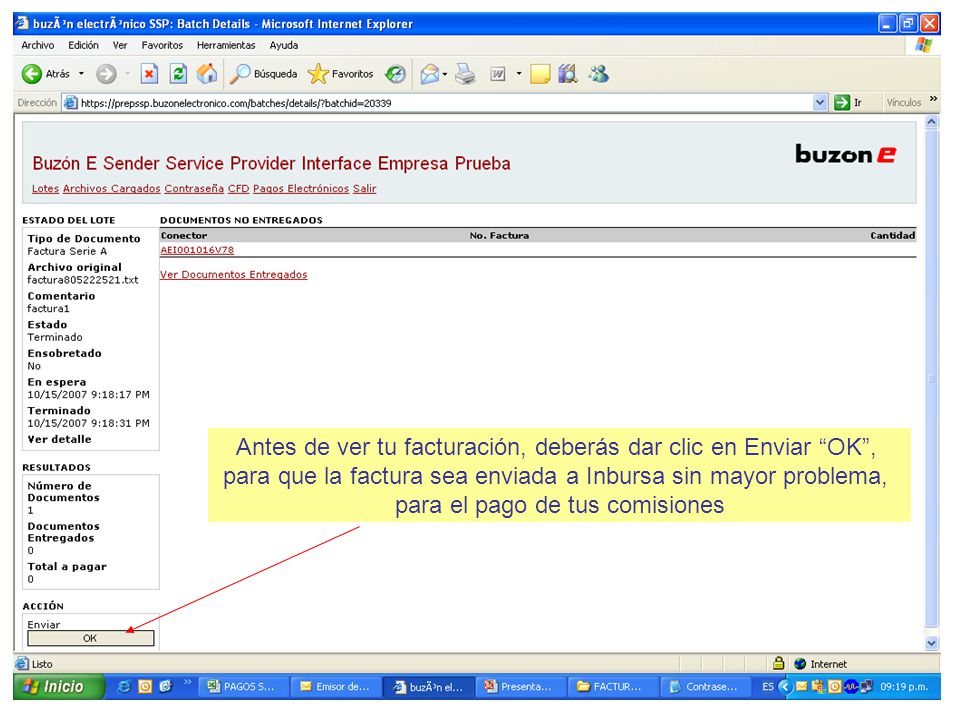Expand the Vínculos links chevron

coord(933,99)
